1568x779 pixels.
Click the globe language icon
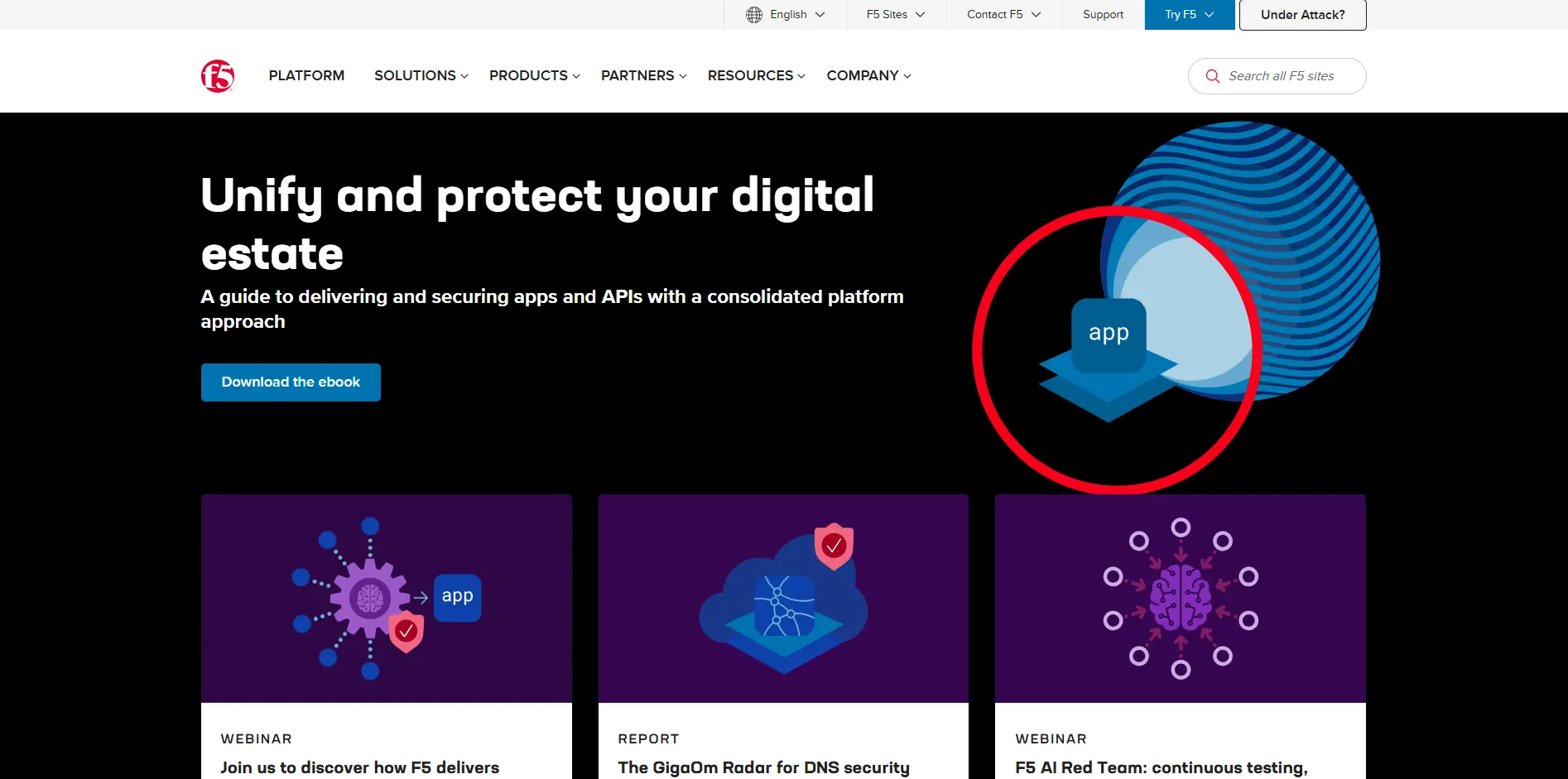pyautogui.click(x=753, y=15)
